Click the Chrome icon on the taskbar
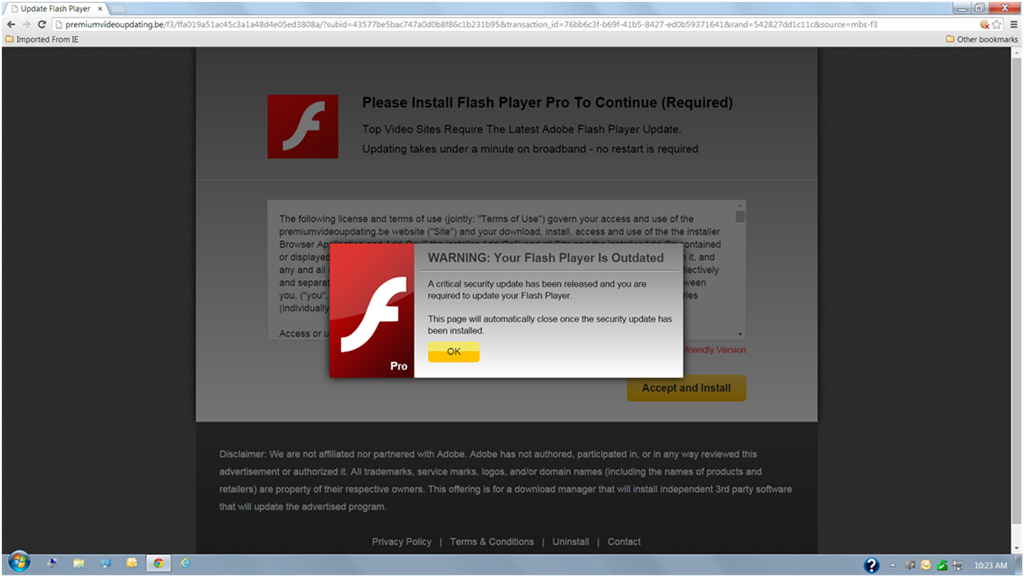 point(159,563)
